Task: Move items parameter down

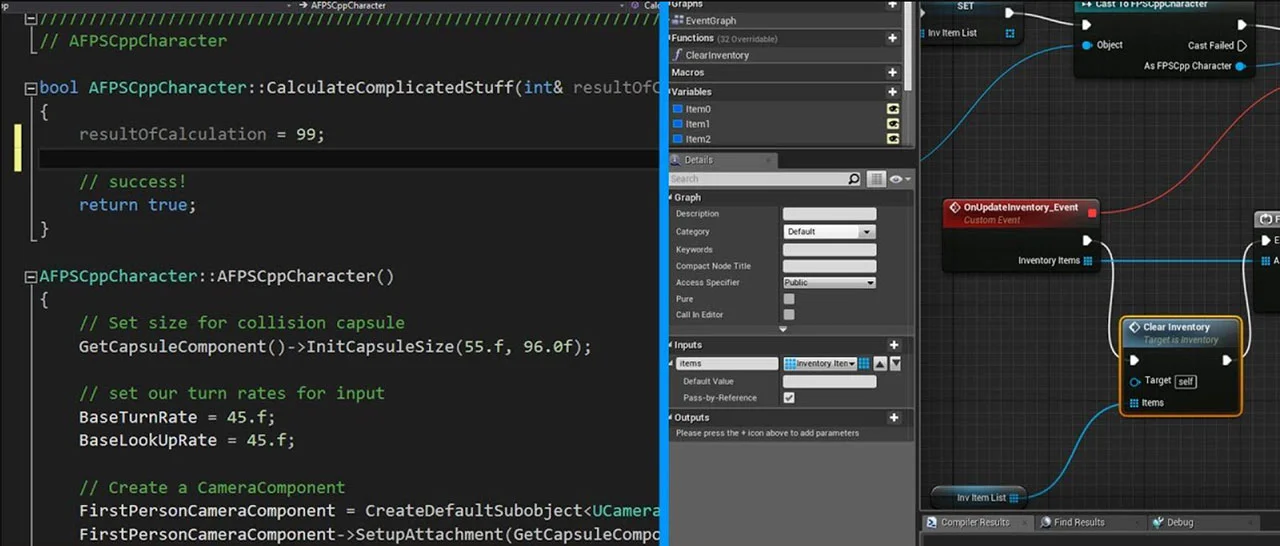Action: (x=895, y=364)
